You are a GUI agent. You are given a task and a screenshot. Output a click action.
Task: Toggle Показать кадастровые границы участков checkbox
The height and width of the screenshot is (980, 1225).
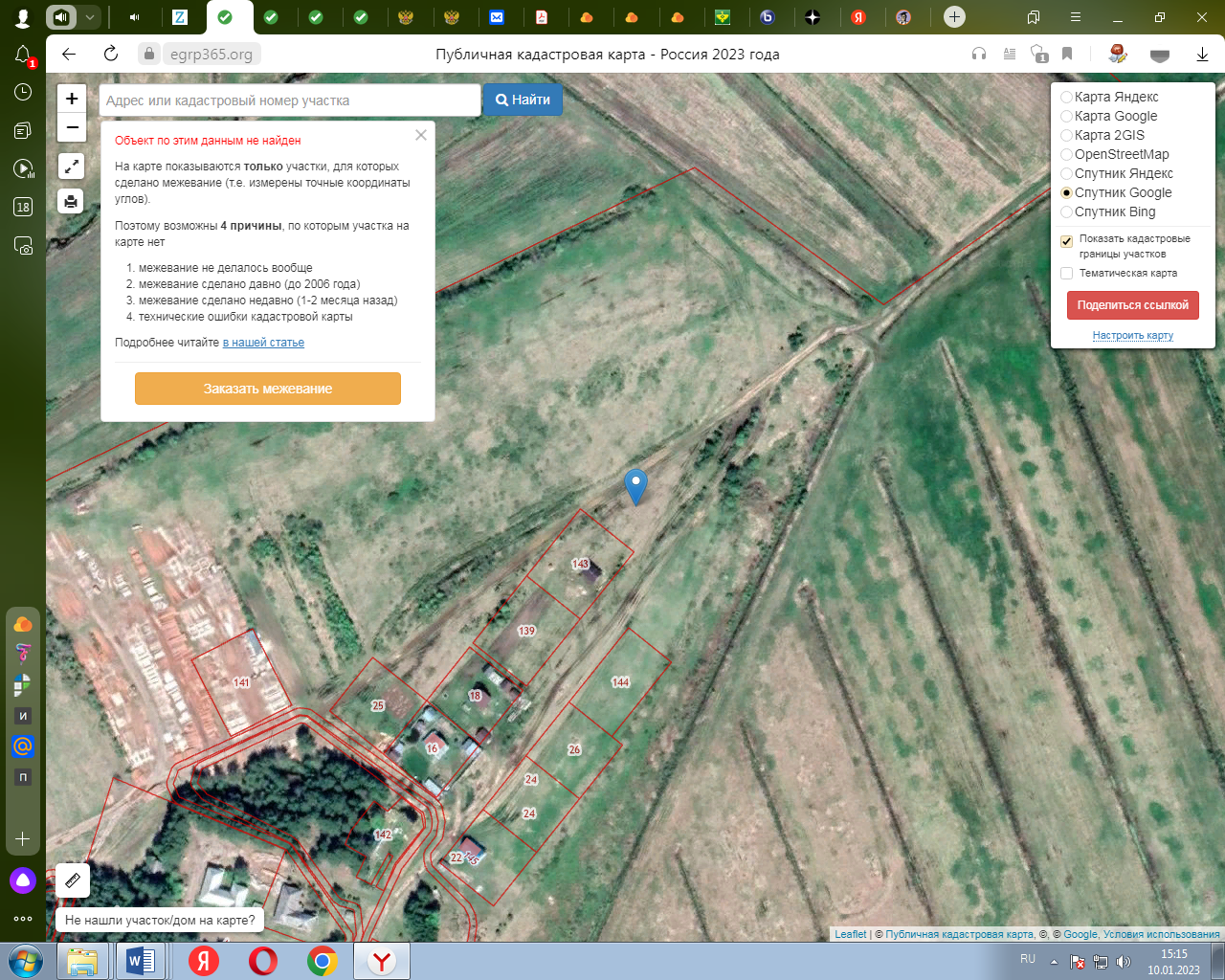point(1066,241)
